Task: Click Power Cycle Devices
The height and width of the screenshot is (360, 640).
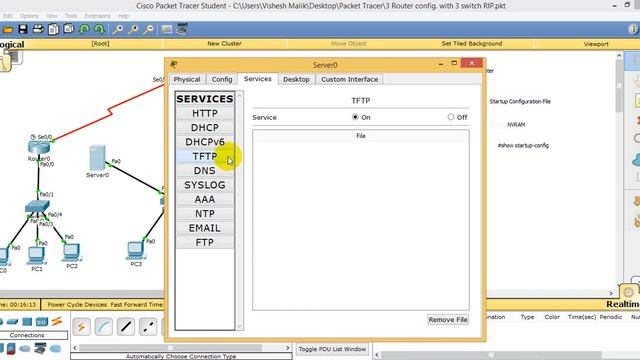Action: (77, 304)
